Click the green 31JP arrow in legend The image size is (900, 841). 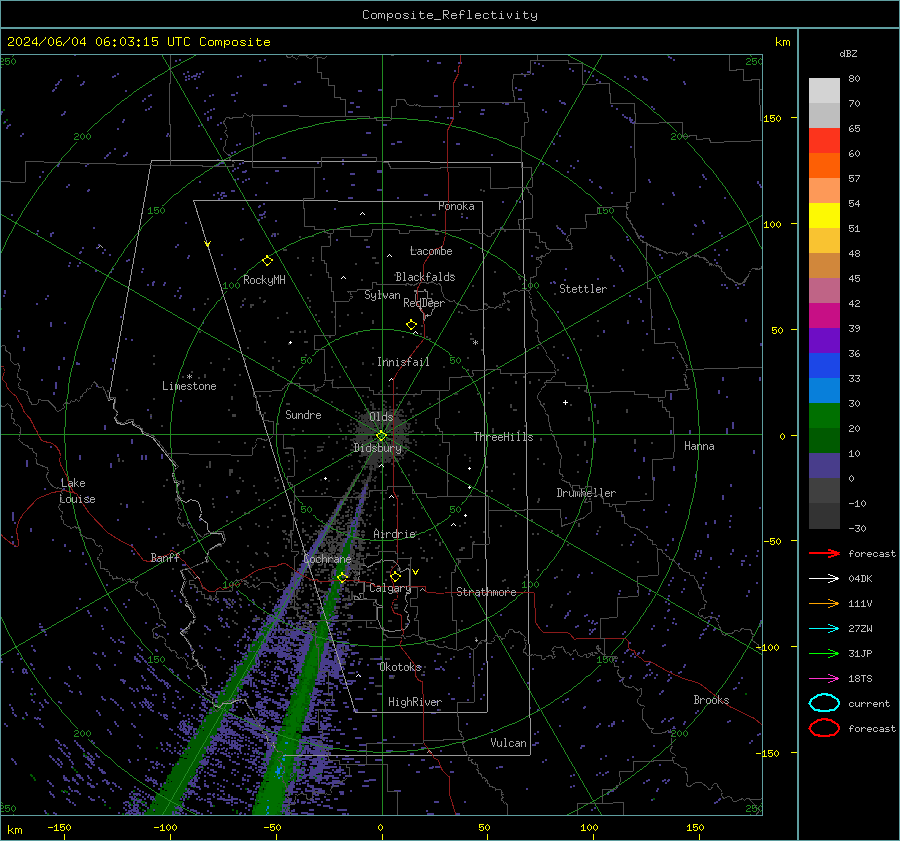coord(824,653)
